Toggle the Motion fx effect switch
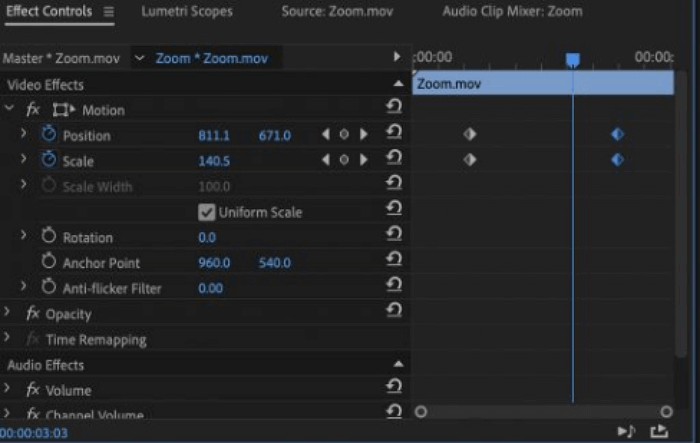 pyautogui.click(x=33, y=110)
